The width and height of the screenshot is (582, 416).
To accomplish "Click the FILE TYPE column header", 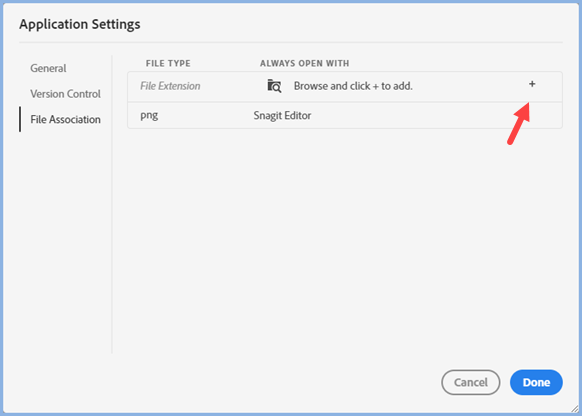I will coord(168,63).
